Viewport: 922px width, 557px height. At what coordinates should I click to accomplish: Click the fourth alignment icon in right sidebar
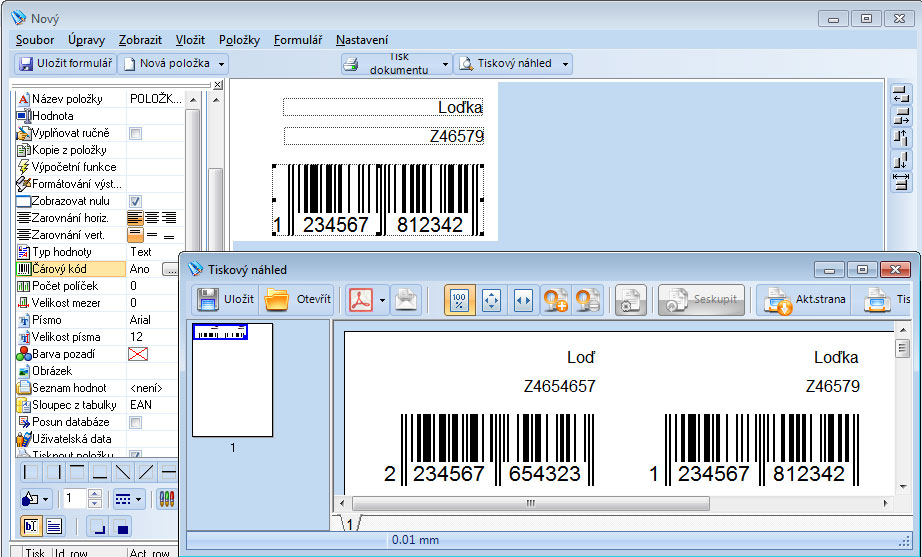click(x=901, y=159)
